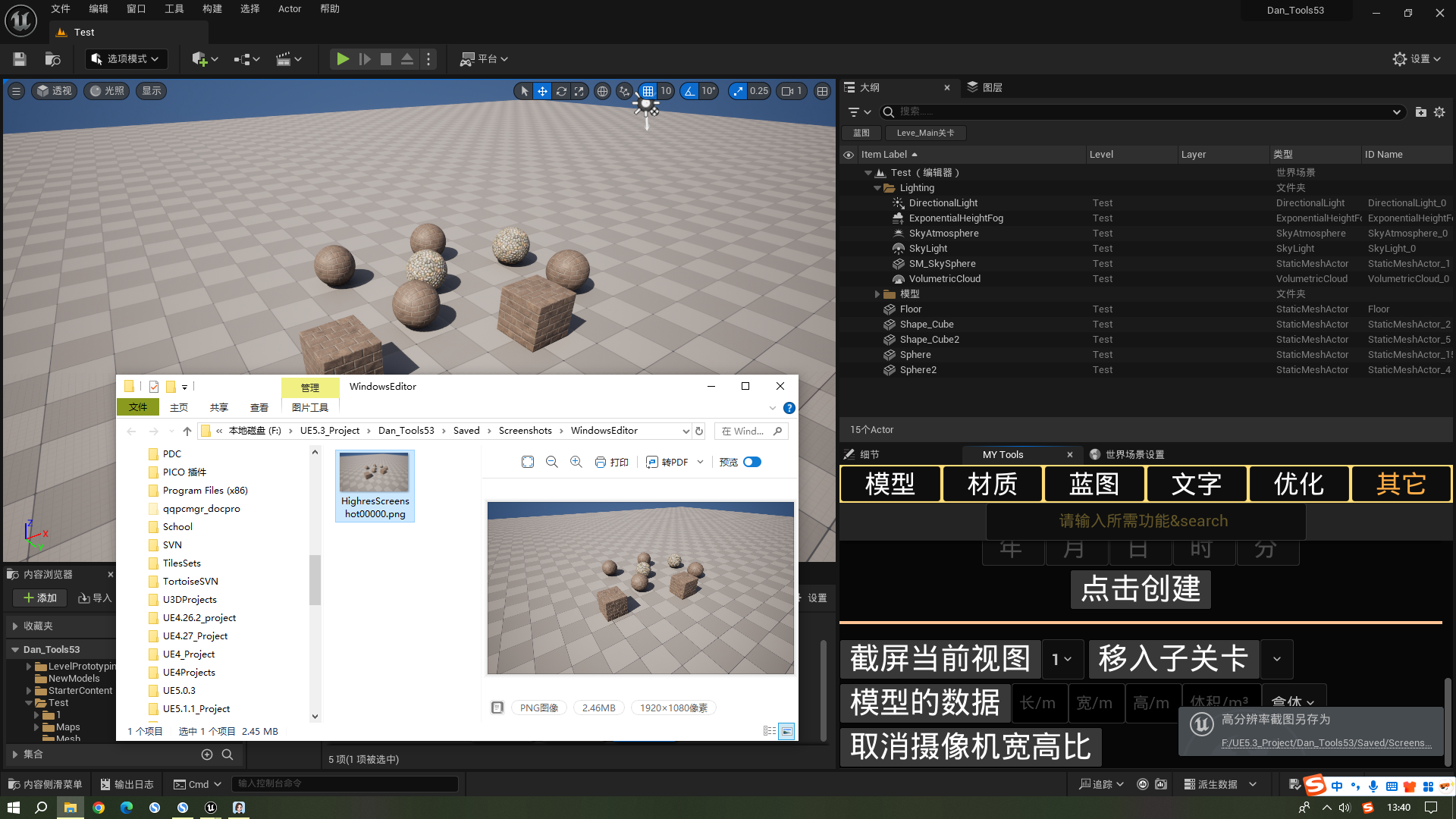Switch to the 图层 layers tab
The width and height of the screenshot is (1456, 819).
[x=985, y=88]
